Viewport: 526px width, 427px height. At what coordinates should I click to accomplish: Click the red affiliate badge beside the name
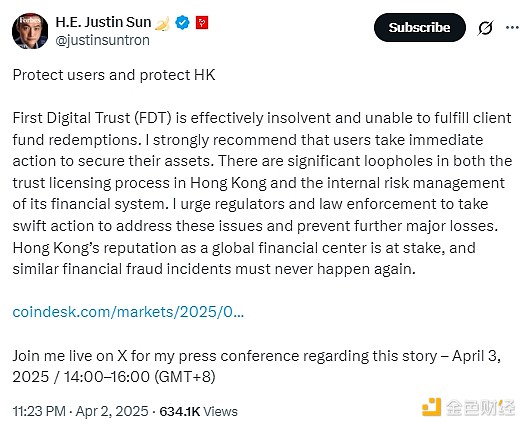pos(202,22)
